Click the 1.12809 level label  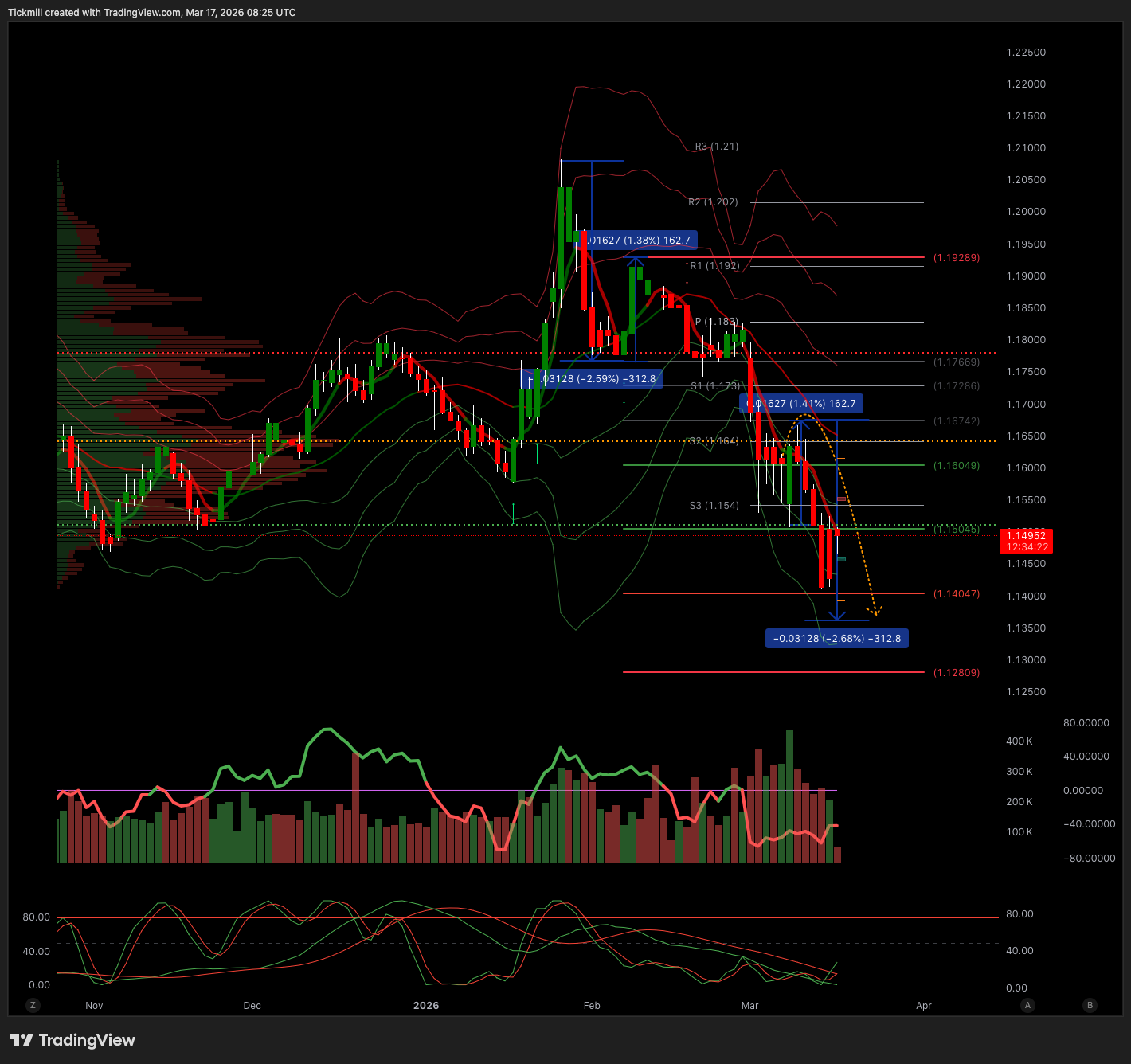click(x=957, y=673)
